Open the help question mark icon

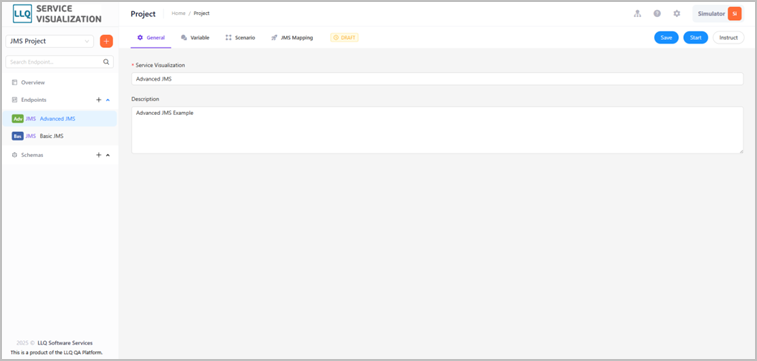pos(657,14)
